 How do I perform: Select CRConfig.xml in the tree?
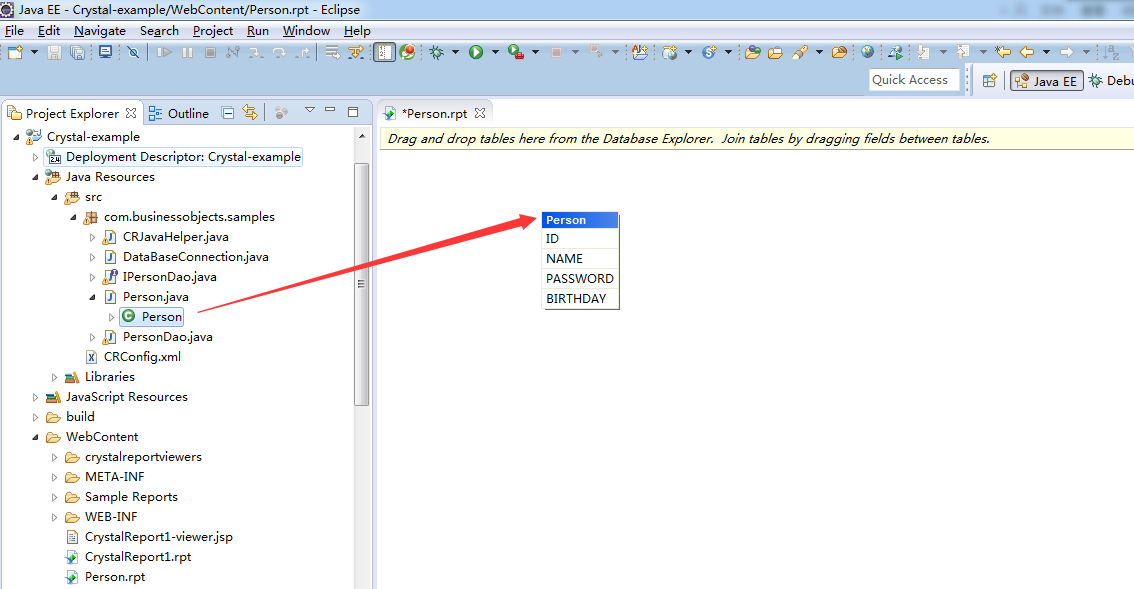pos(142,357)
